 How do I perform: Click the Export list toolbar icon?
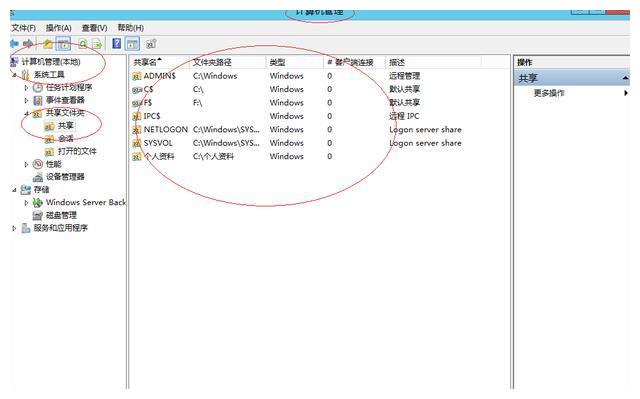click(97, 44)
